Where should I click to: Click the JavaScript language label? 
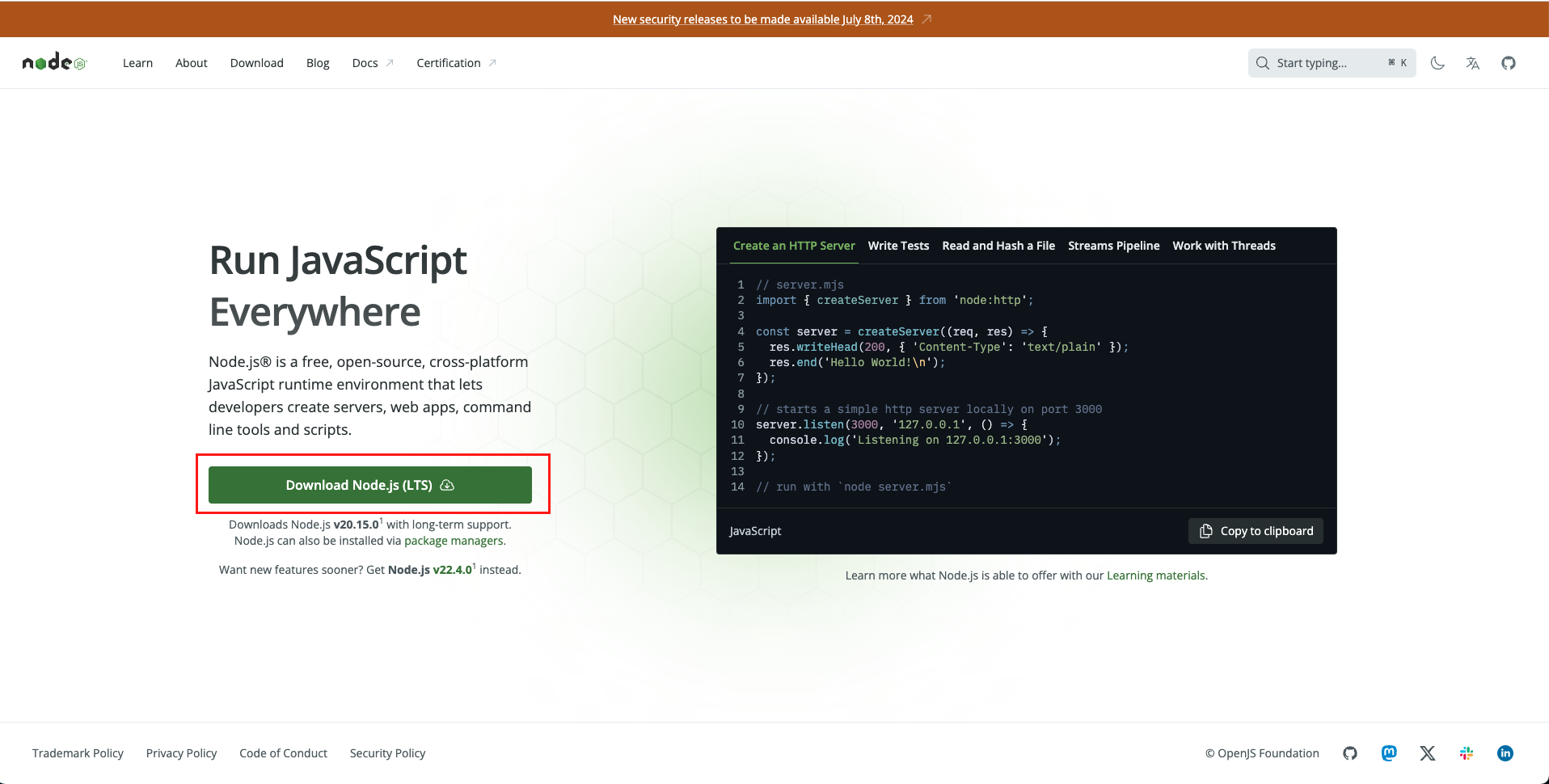tap(755, 531)
